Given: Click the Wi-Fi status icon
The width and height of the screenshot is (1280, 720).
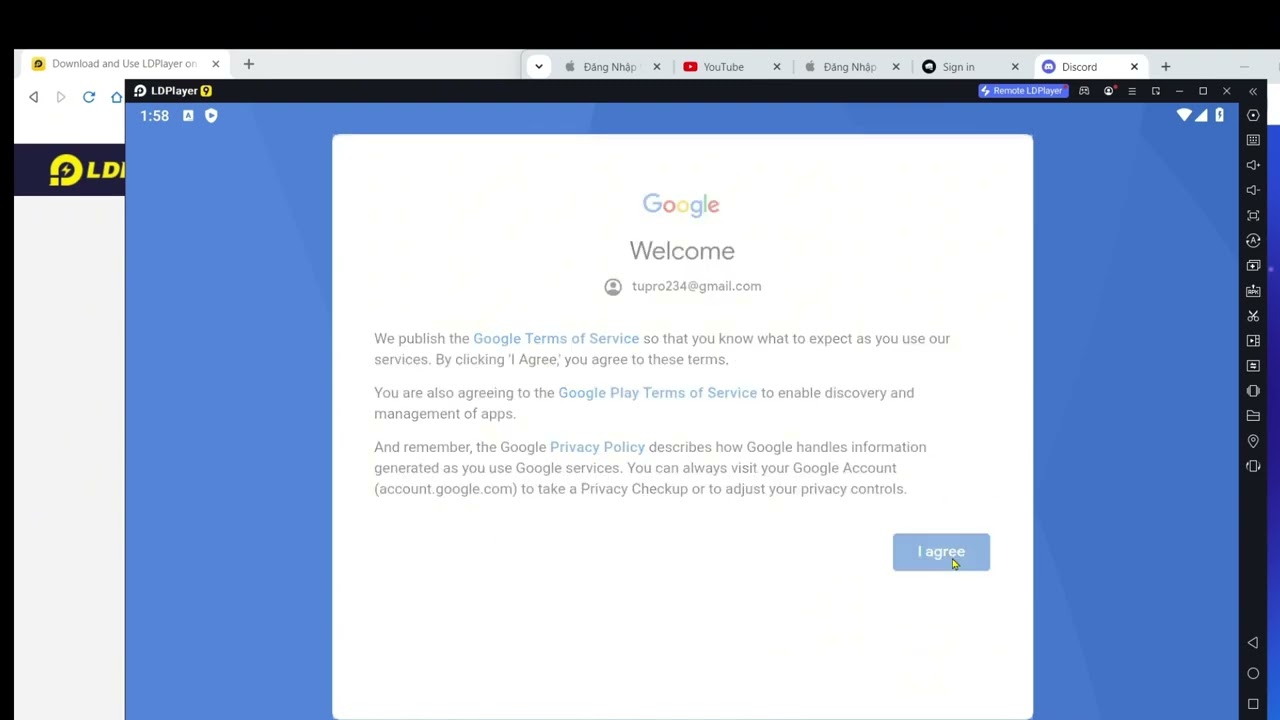Looking at the screenshot, I should [1184, 115].
